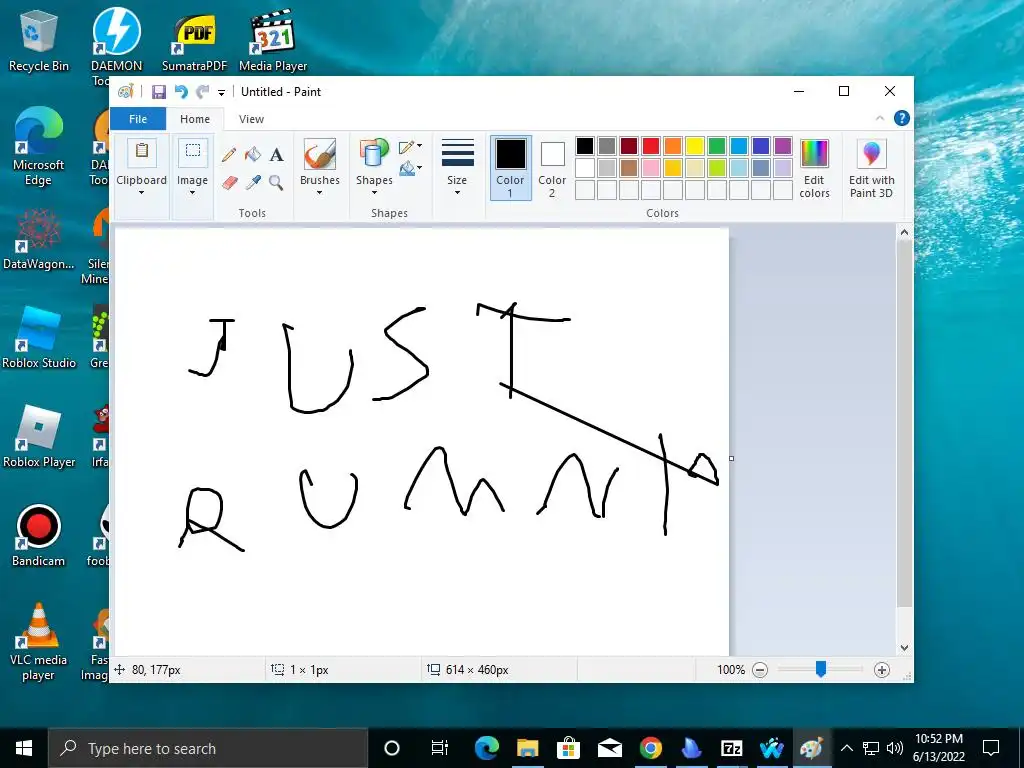
Task: Open VLC media player desktop shortcut
Action: 39,641
